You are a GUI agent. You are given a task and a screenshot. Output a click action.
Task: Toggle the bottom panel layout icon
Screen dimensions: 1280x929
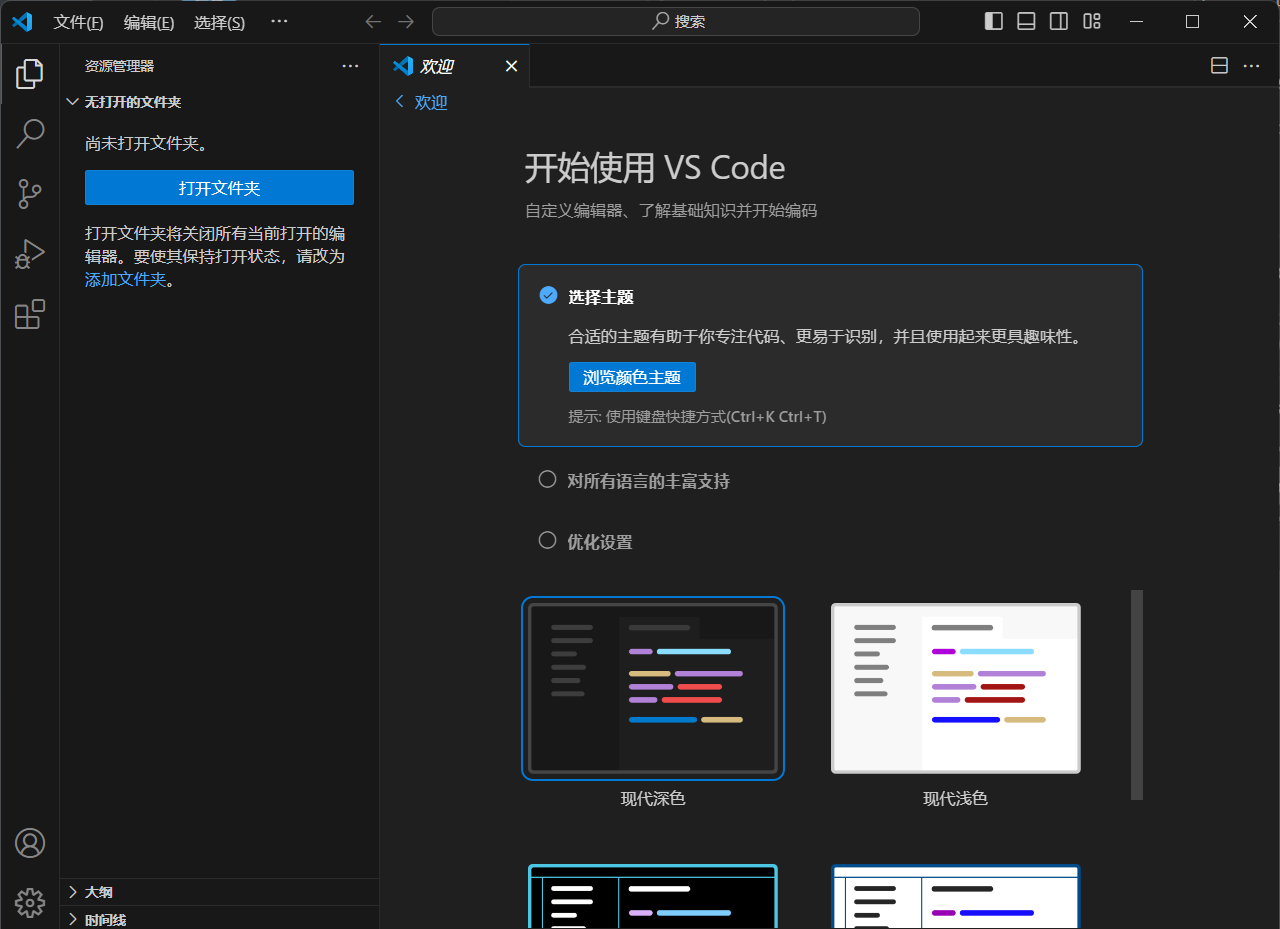(1026, 22)
